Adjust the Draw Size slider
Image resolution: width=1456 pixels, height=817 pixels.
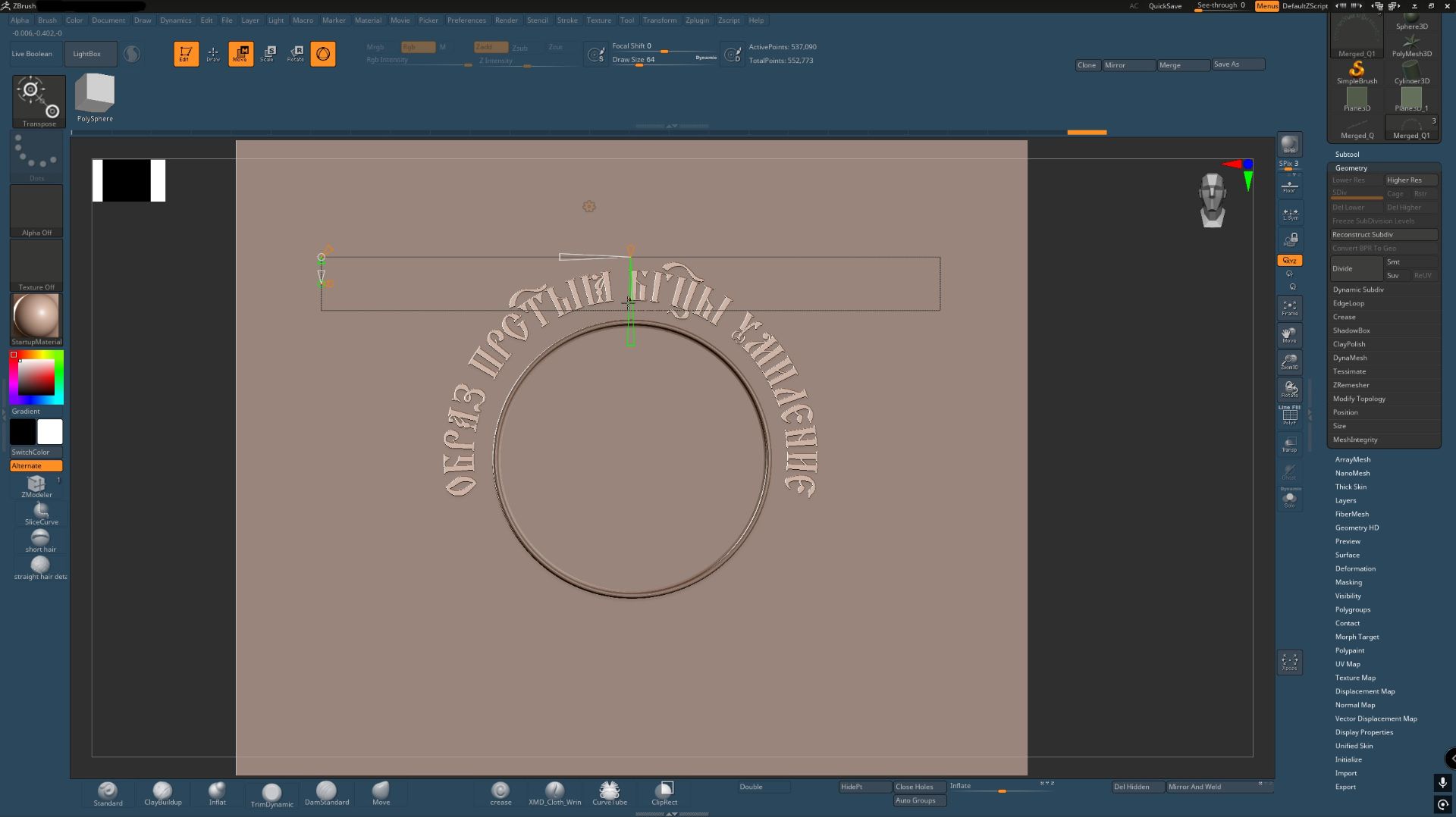tap(664, 60)
